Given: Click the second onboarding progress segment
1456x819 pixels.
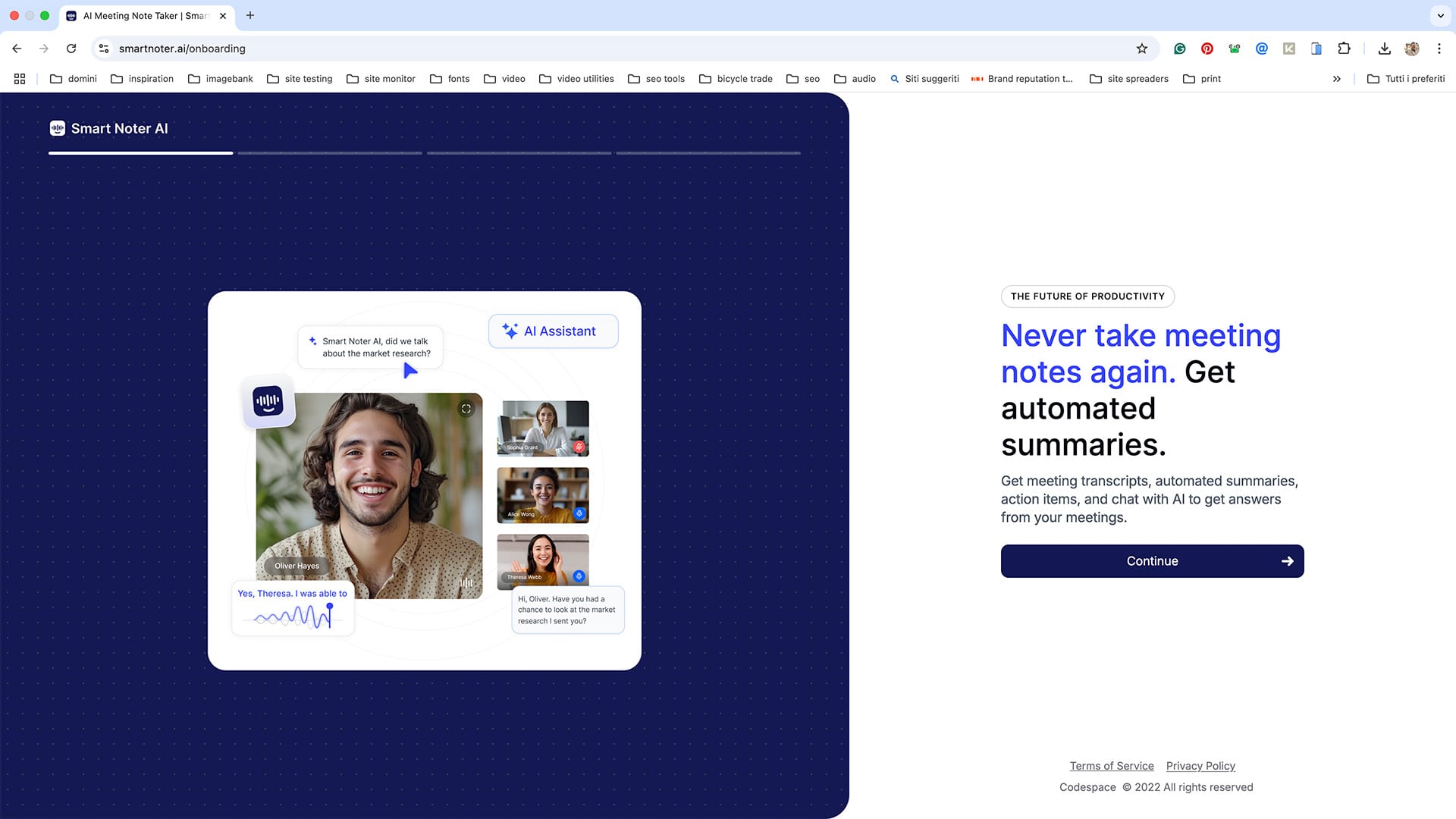Looking at the screenshot, I should (x=329, y=152).
